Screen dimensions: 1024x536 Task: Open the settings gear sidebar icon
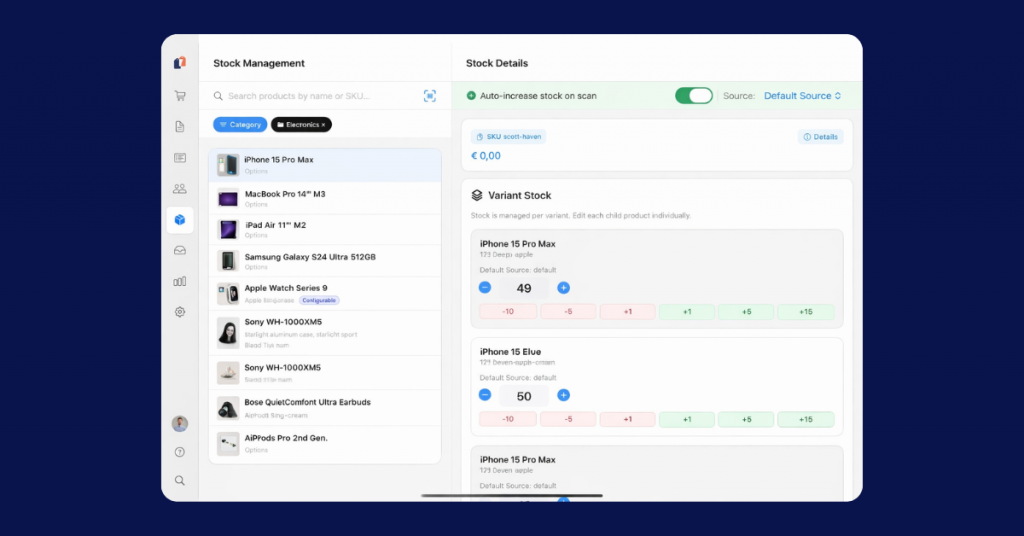click(180, 312)
